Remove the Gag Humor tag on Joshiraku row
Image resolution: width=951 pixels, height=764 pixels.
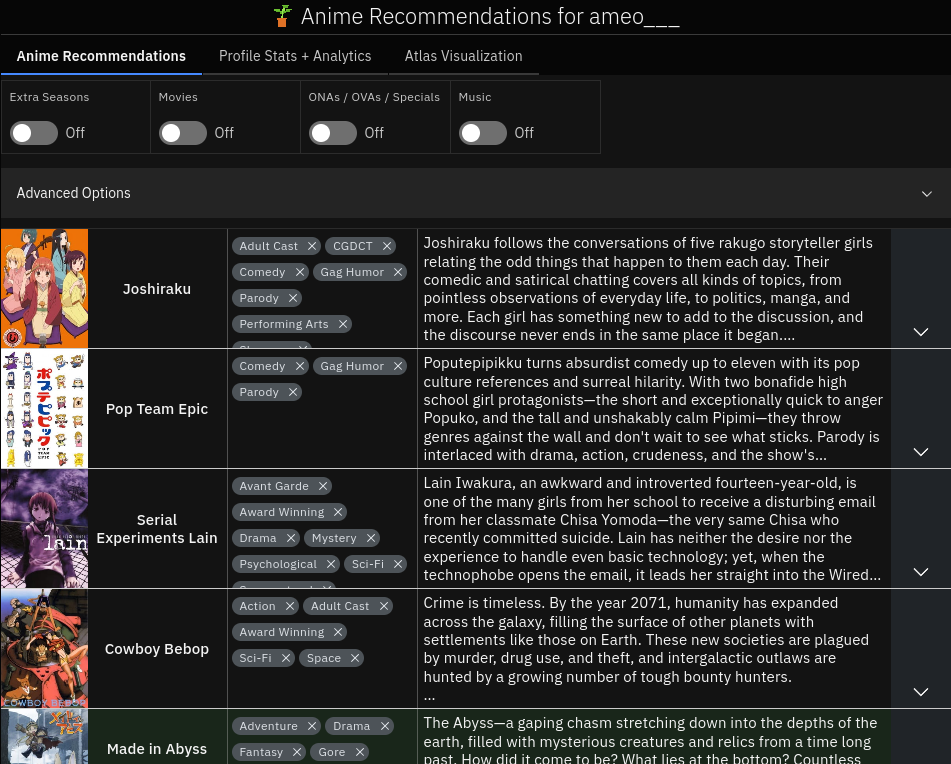[398, 272]
